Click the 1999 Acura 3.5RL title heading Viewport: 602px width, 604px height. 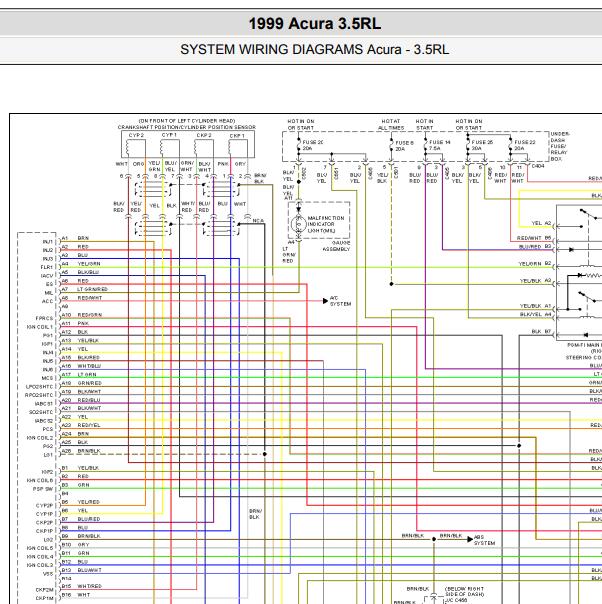click(x=315, y=23)
